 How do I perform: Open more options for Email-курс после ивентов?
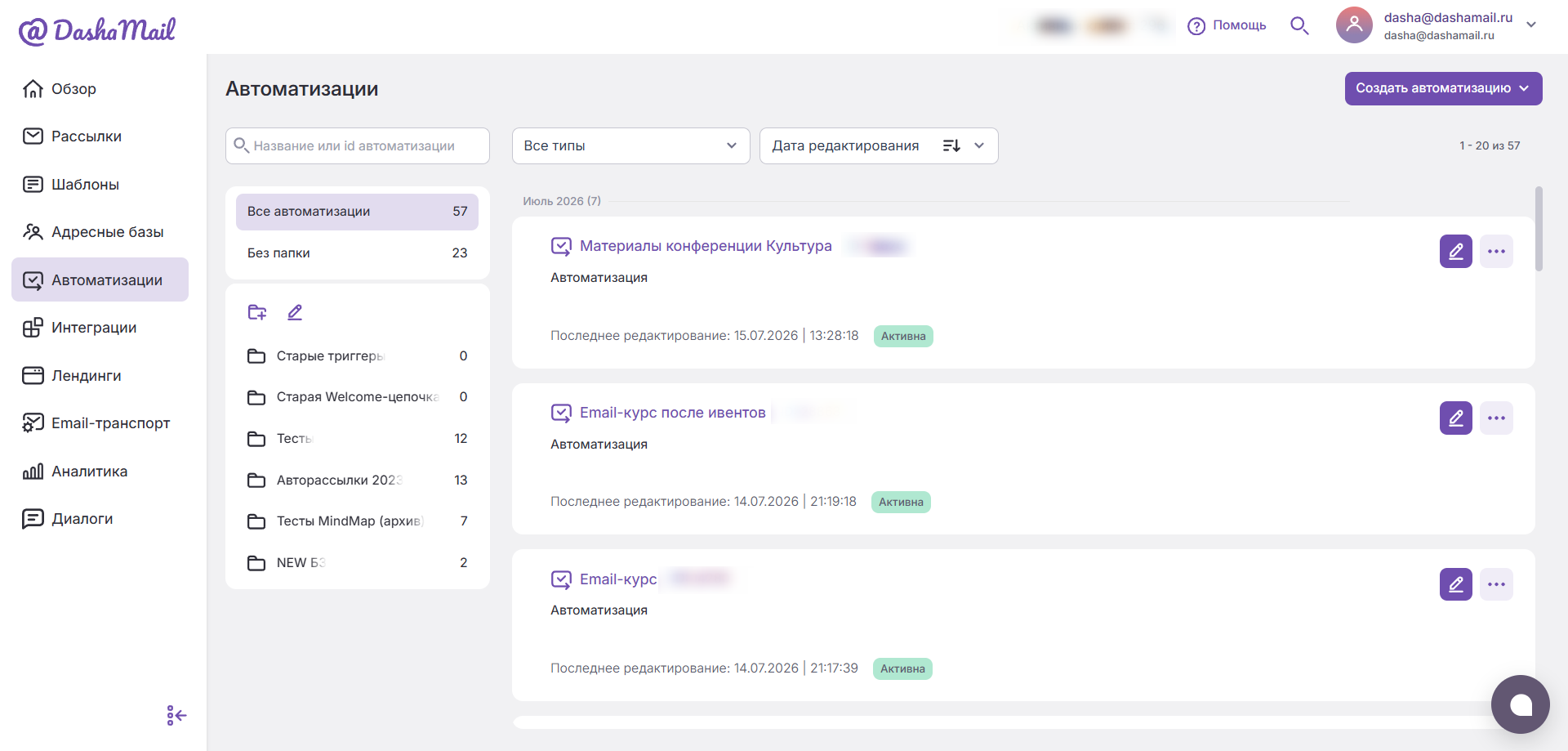(1496, 418)
